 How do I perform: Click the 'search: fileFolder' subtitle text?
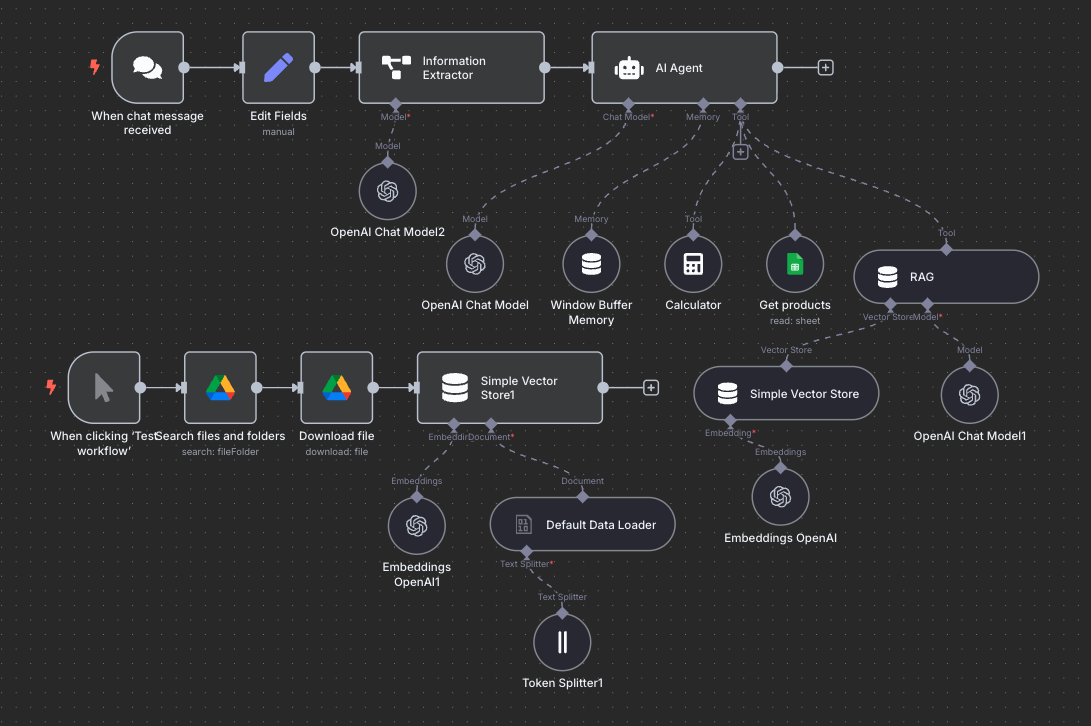click(x=221, y=452)
